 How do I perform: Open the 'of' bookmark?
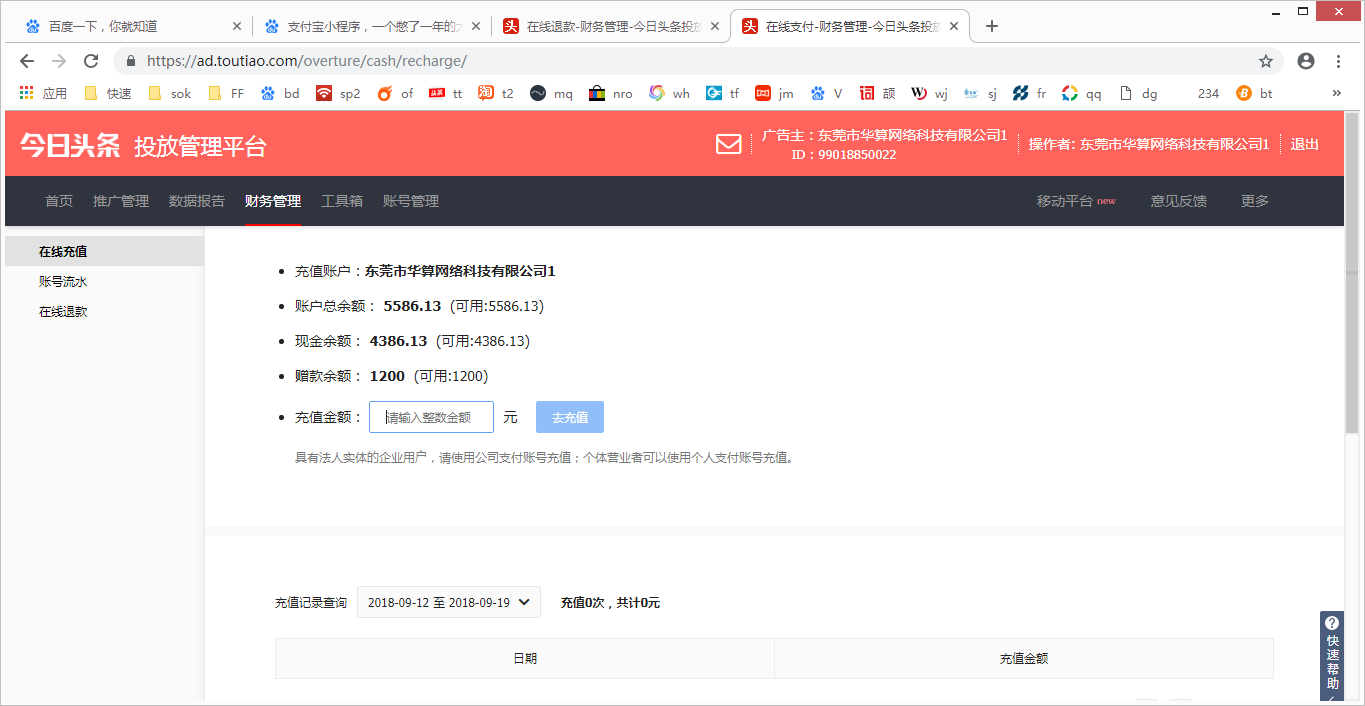pos(395,93)
